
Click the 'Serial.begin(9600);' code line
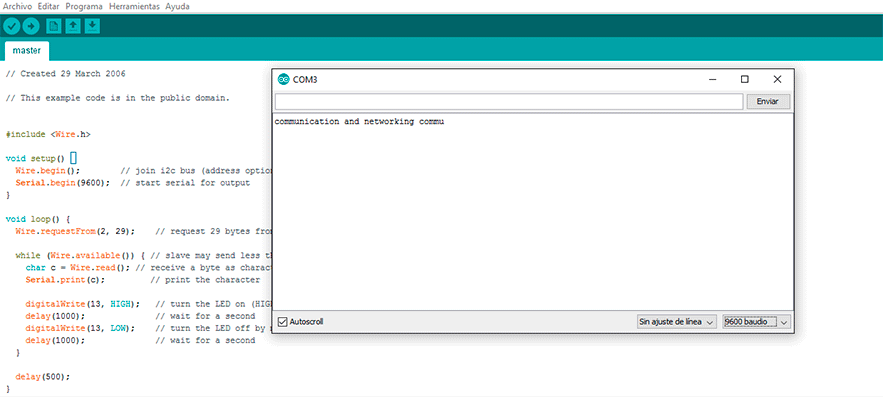[63, 183]
